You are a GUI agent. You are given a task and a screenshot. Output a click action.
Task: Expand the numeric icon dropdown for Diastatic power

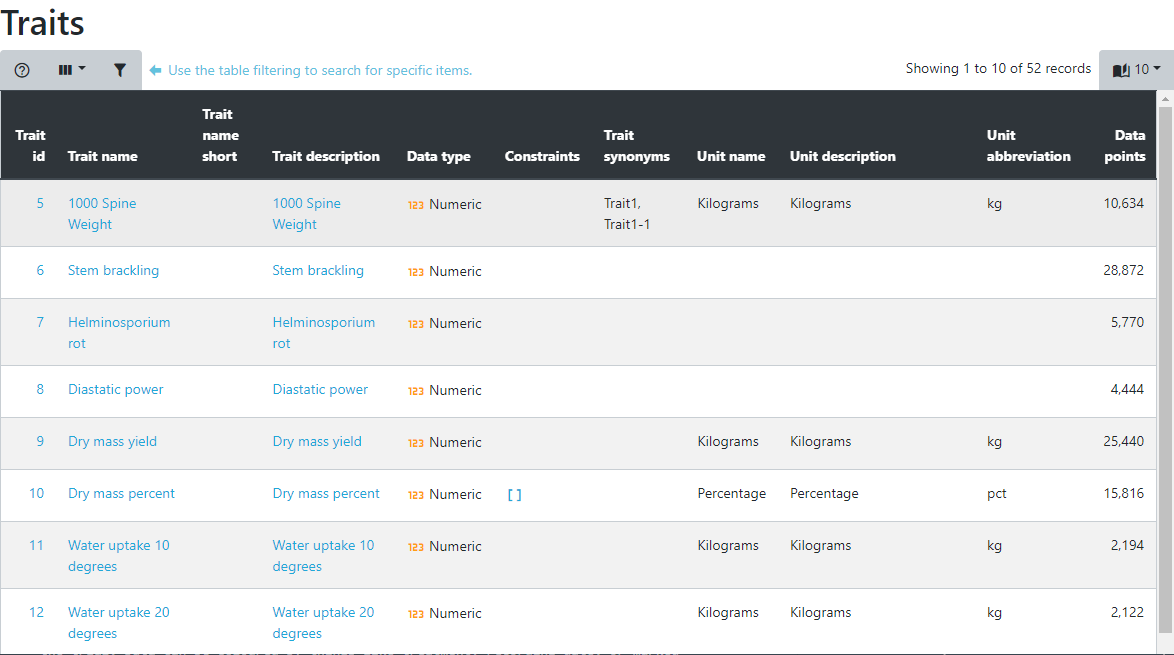(x=414, y=390)
